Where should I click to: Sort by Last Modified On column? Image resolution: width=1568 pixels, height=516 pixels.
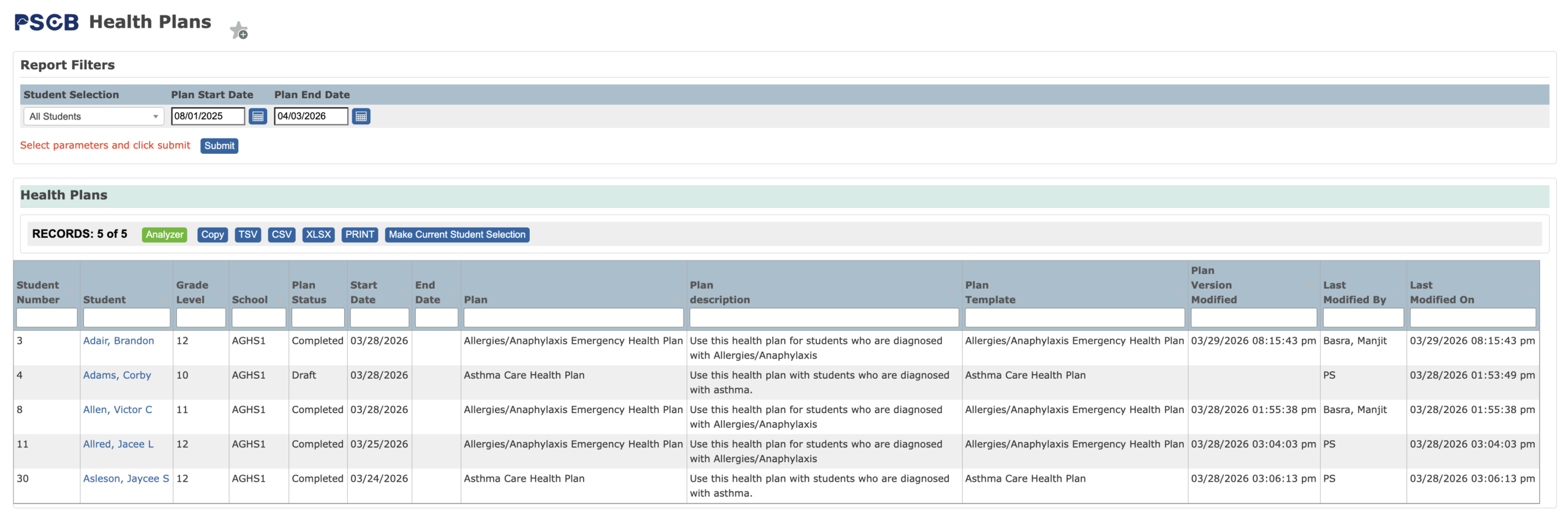click(x=1442, y=292)
